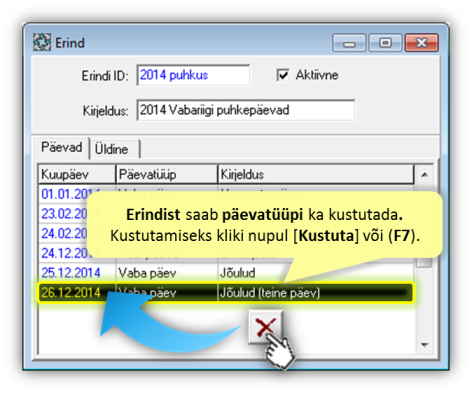Maximize the Erind window
Screen dimensions: 472x393
point(385,42)
